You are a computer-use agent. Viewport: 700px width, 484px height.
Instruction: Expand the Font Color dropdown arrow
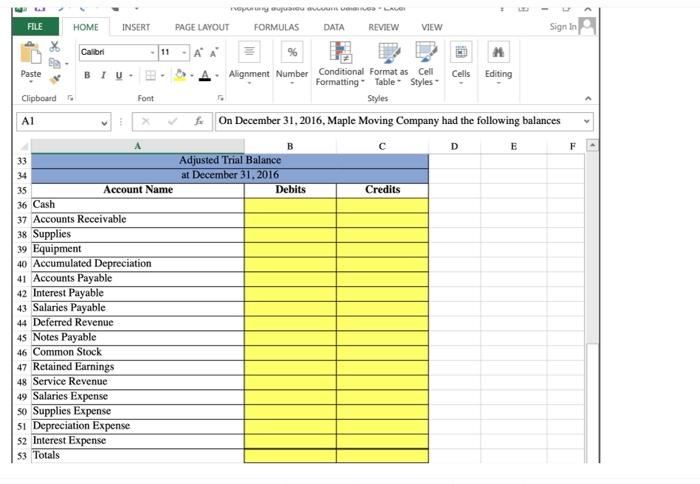coord(217,76)
